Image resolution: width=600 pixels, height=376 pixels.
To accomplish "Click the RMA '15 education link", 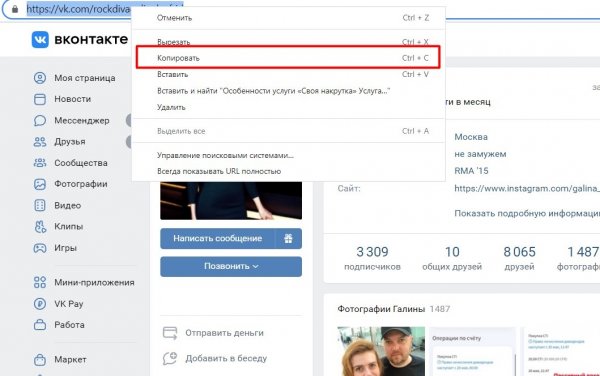I will click(471, 171).
